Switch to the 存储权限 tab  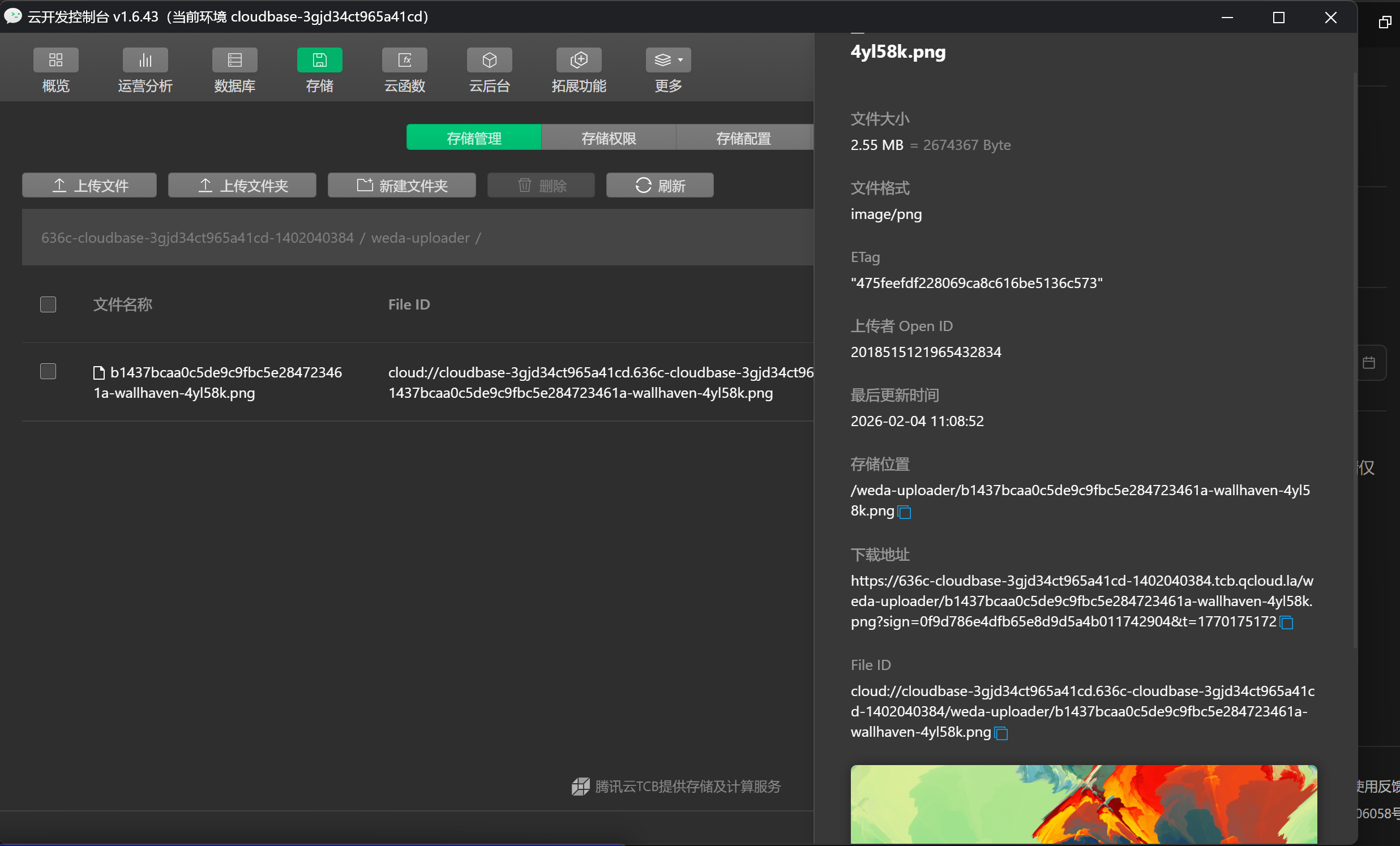click(608, 138)
